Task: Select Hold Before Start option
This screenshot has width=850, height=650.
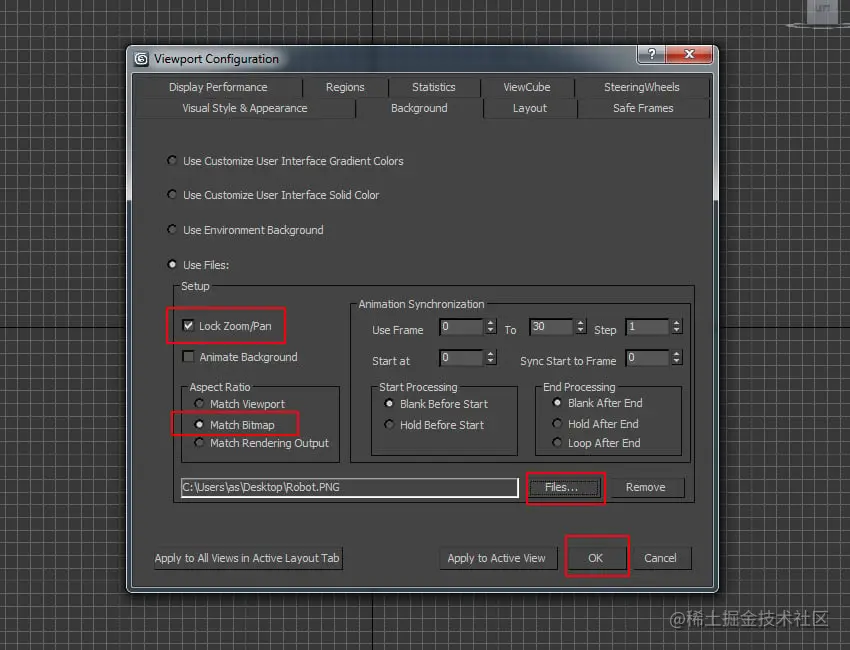Action: [x=389, y=424]
